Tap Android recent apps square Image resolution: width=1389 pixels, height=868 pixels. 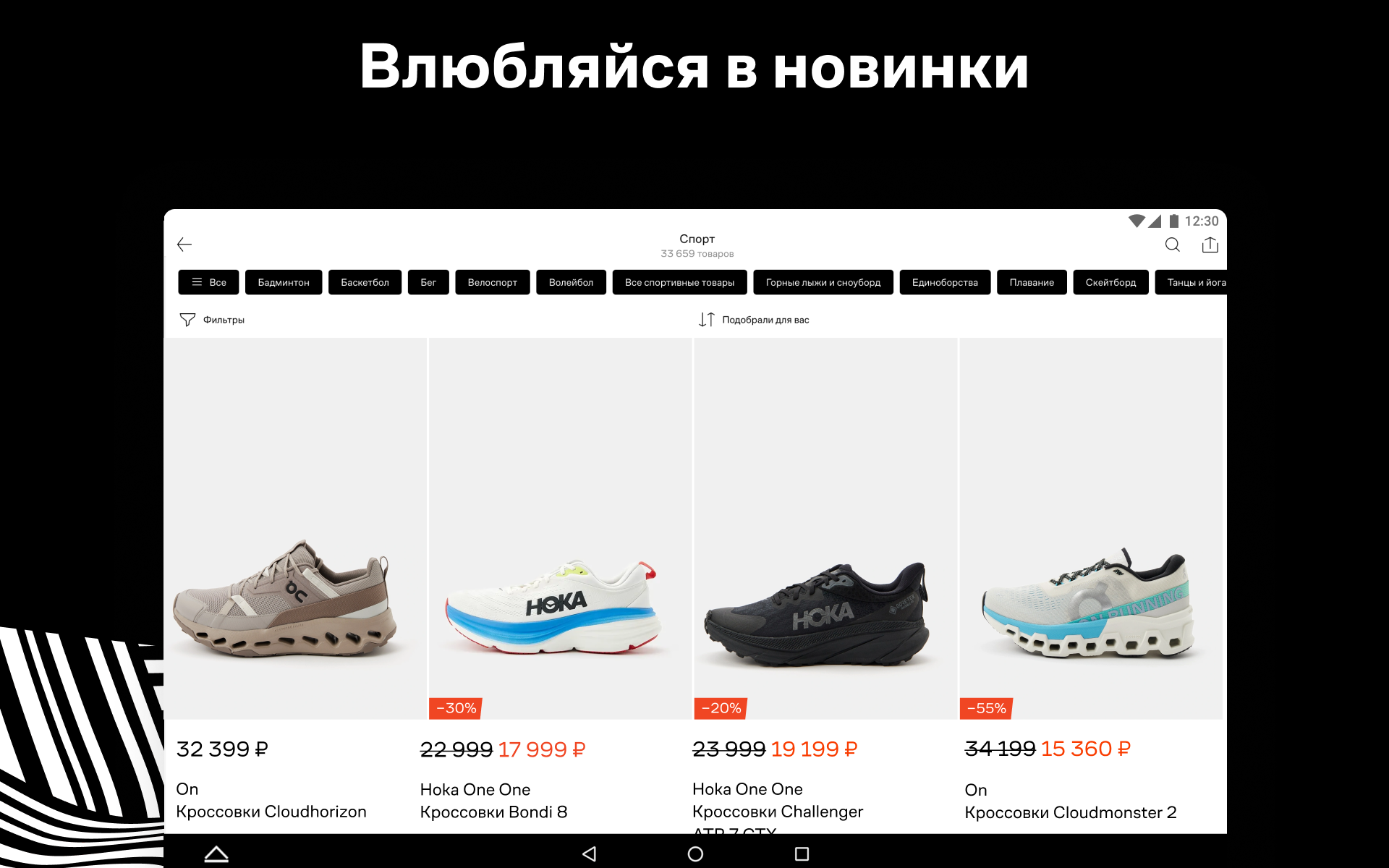(802, 854)
